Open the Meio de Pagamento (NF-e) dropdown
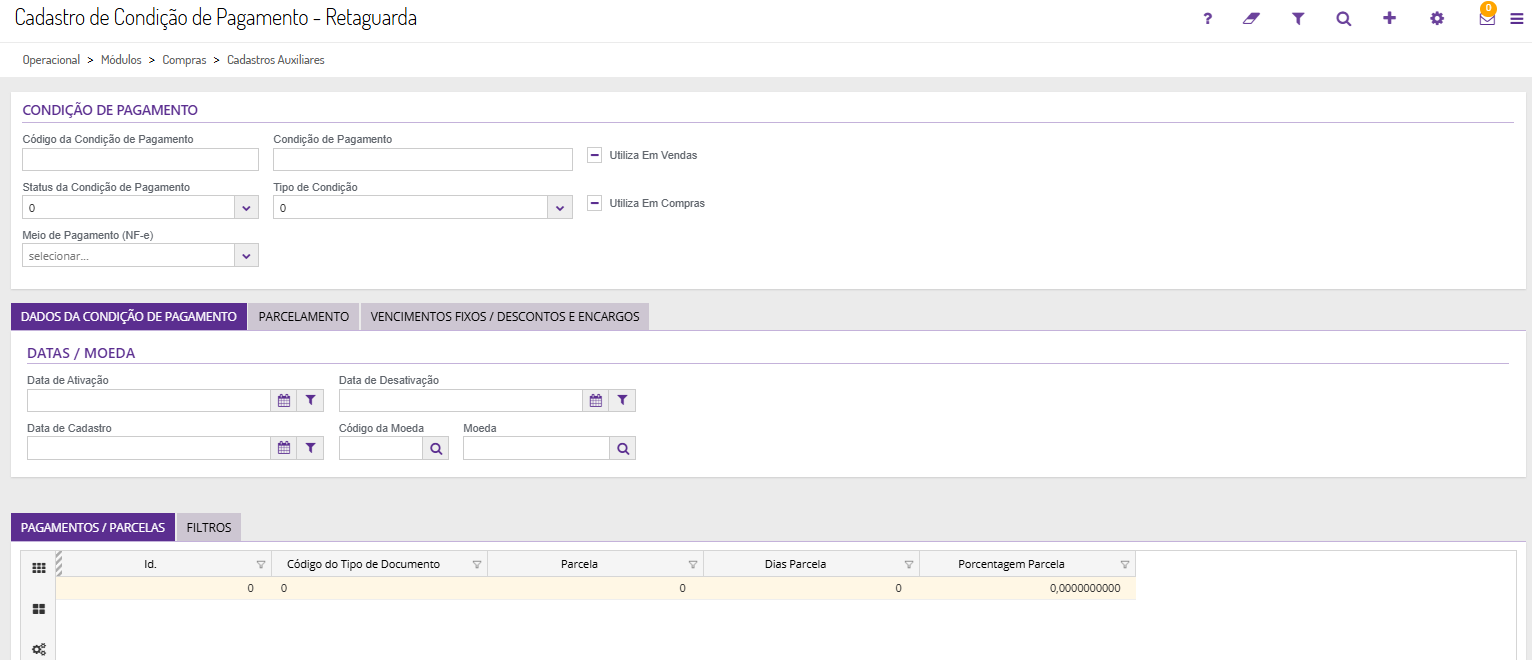The height and width of the screenshot is (660, 1532). [x=246, y=255]
